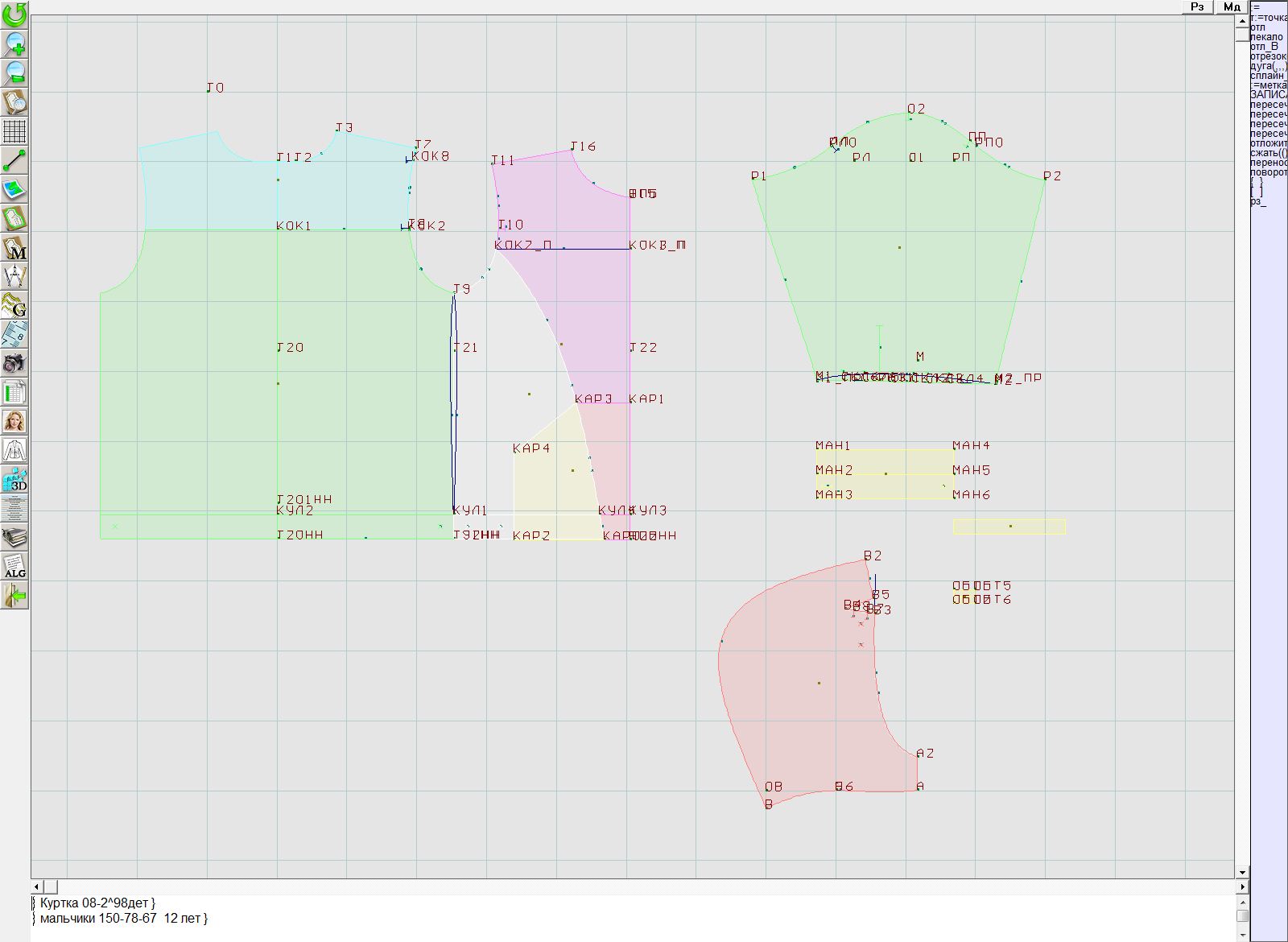Select the 'отрезок' command in the list
Viewport: 1288px width, 942px height.
1268,56
